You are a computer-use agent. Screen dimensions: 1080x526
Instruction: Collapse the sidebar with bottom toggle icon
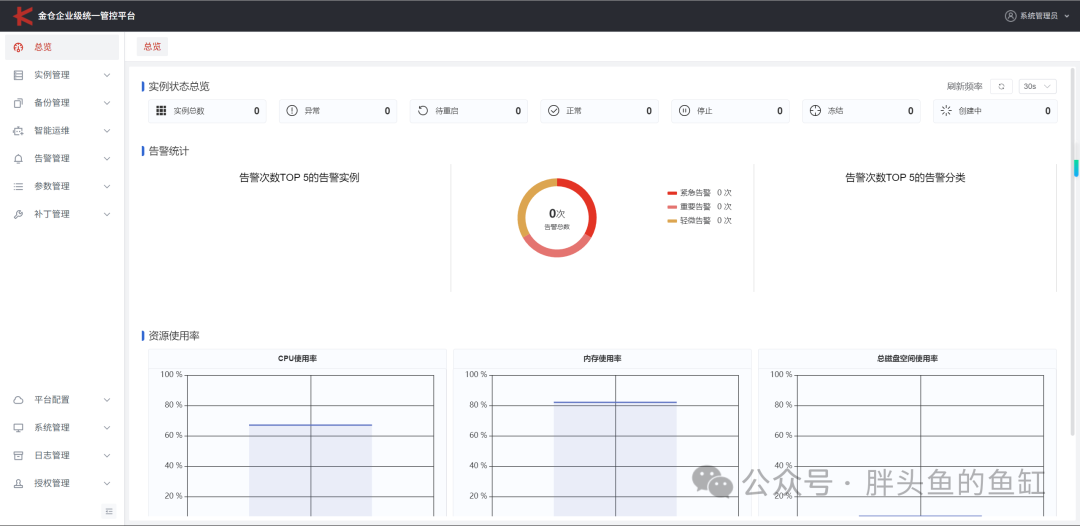pyautogui.click(x=109, y=511)
